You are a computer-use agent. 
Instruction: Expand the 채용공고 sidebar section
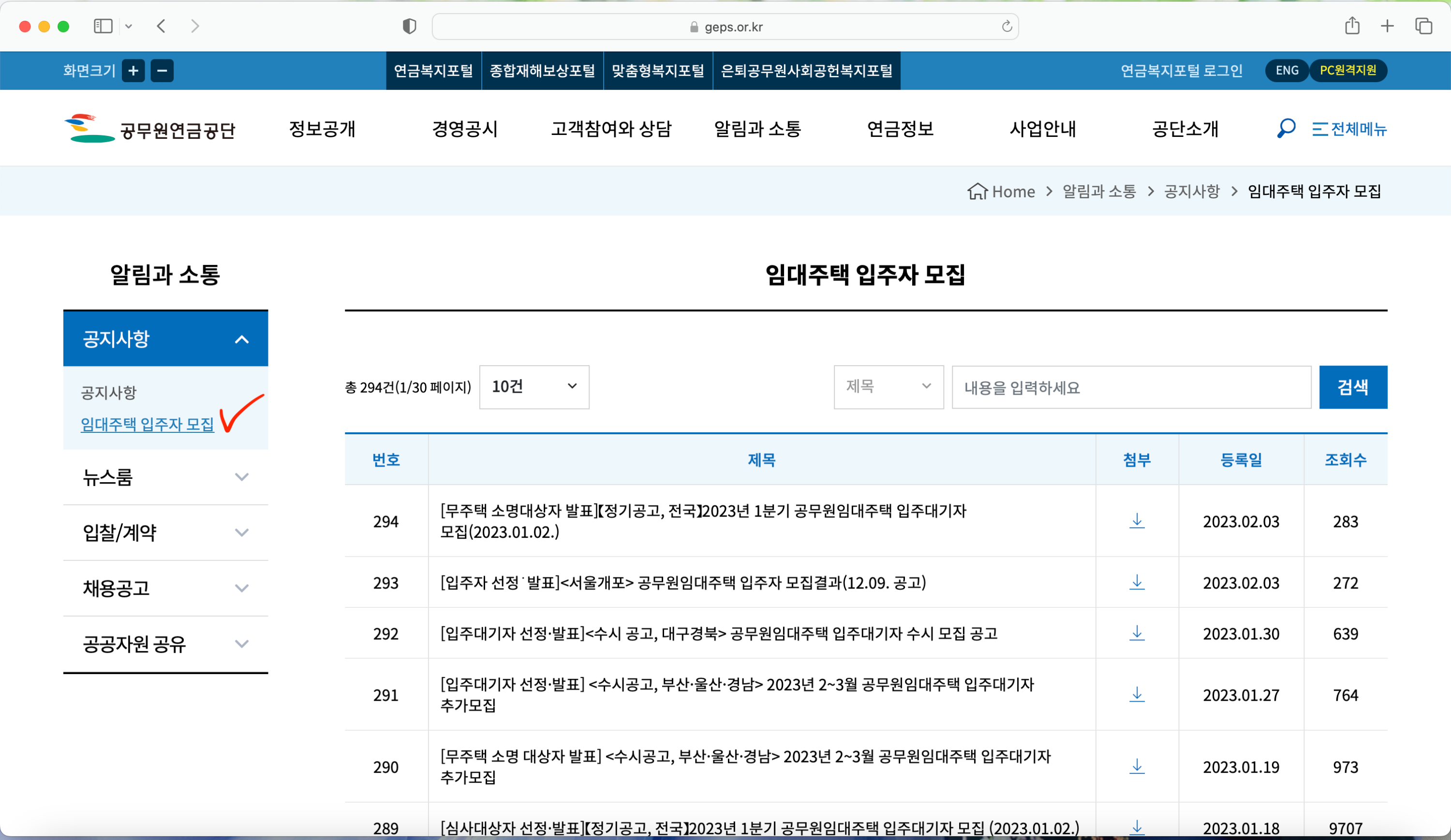tap(242, 588)
